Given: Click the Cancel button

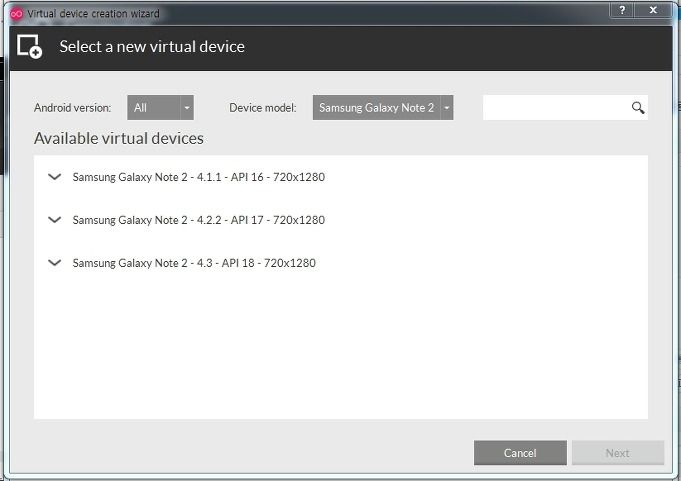Looking at the screenshot, I should tap(520, 453).
